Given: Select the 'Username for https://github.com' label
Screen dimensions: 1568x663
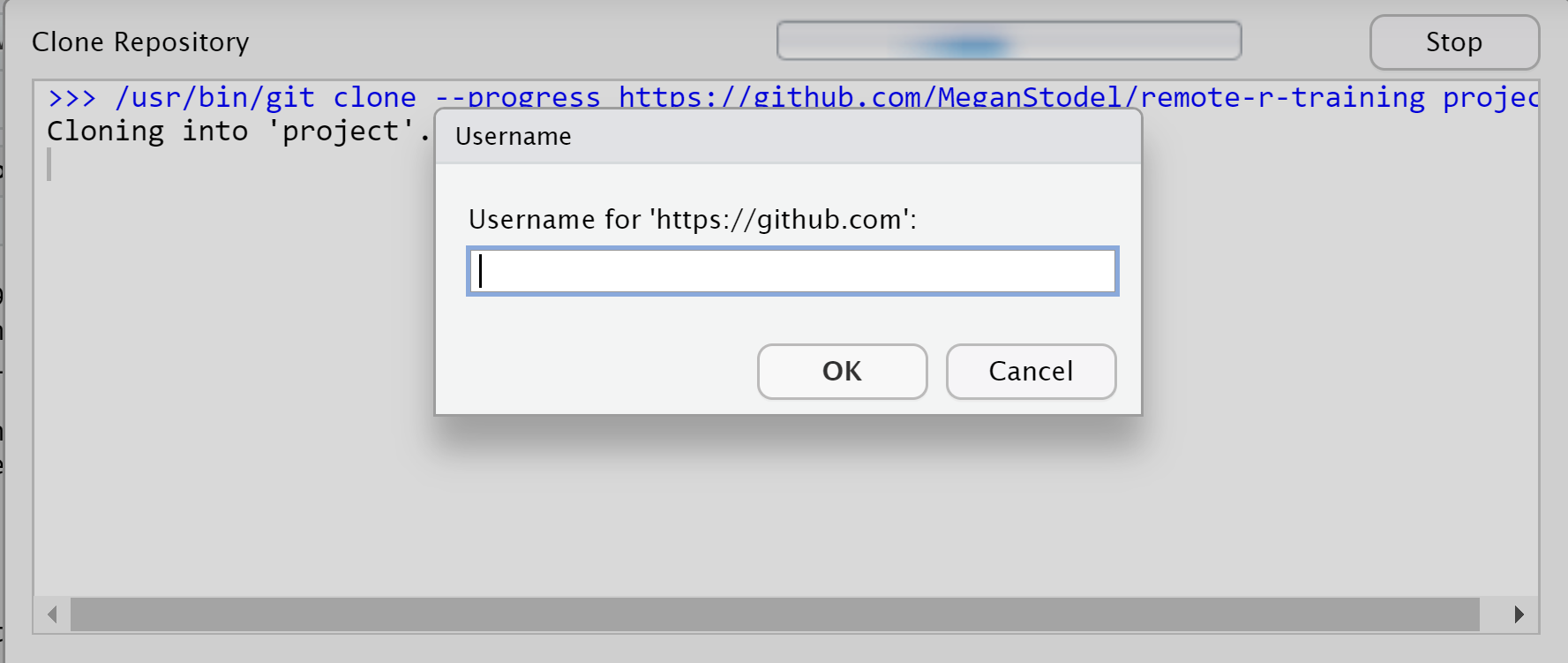Looking at the screenshot, I should tap(694, 220).
